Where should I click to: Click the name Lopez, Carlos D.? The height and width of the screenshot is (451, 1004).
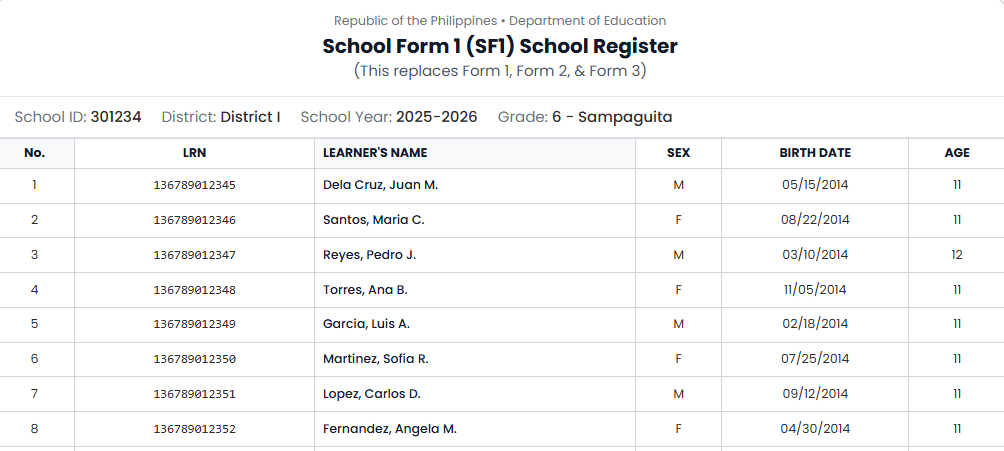point(371,394)
